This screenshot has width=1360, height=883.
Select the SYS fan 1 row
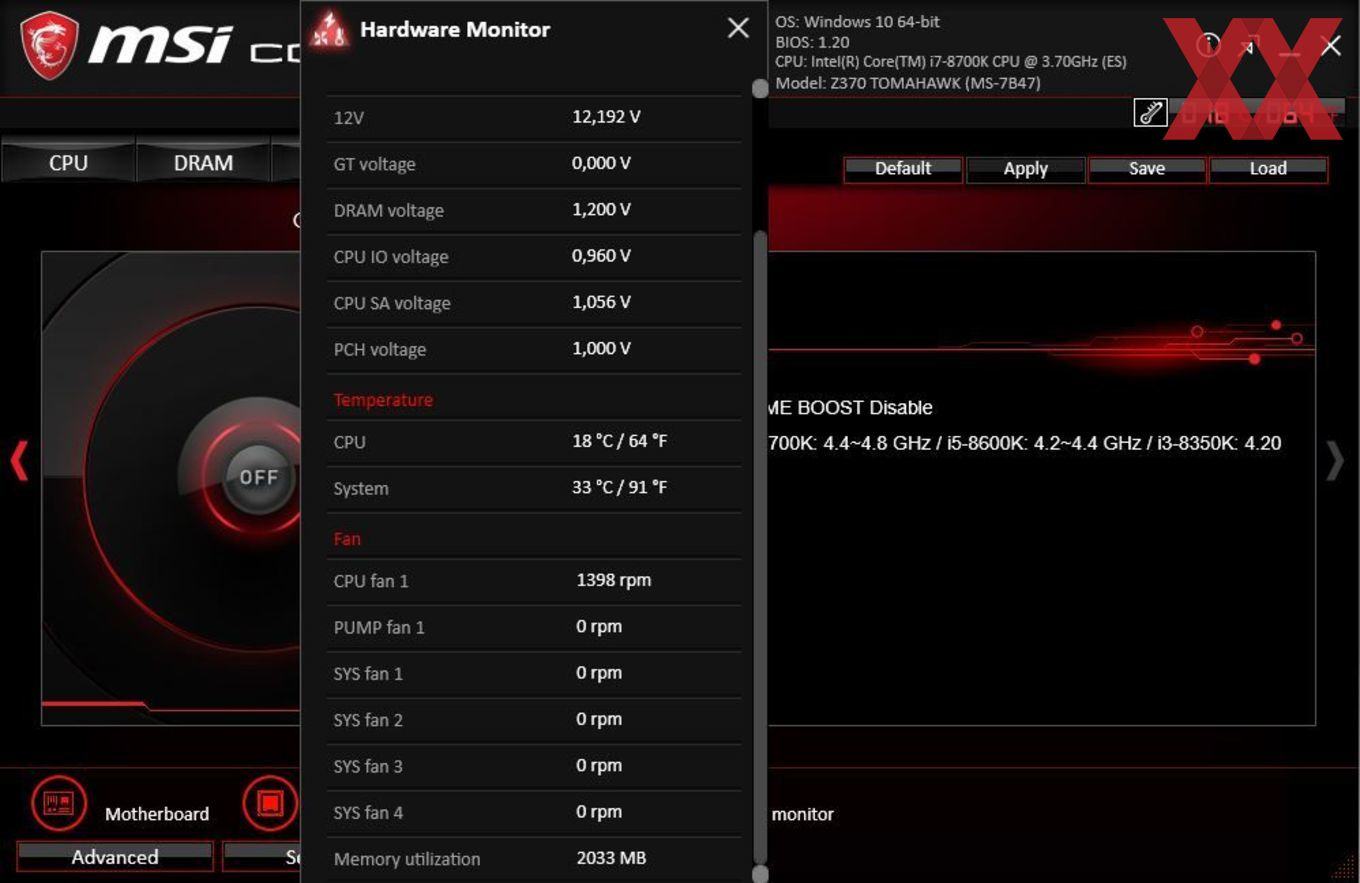tap(534, 674)
